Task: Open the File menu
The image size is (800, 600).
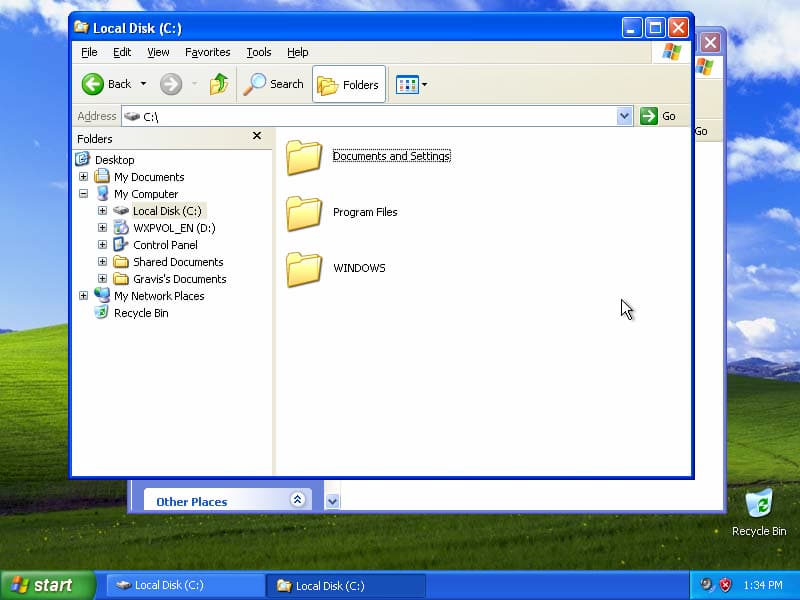Action: pos(89,52)
